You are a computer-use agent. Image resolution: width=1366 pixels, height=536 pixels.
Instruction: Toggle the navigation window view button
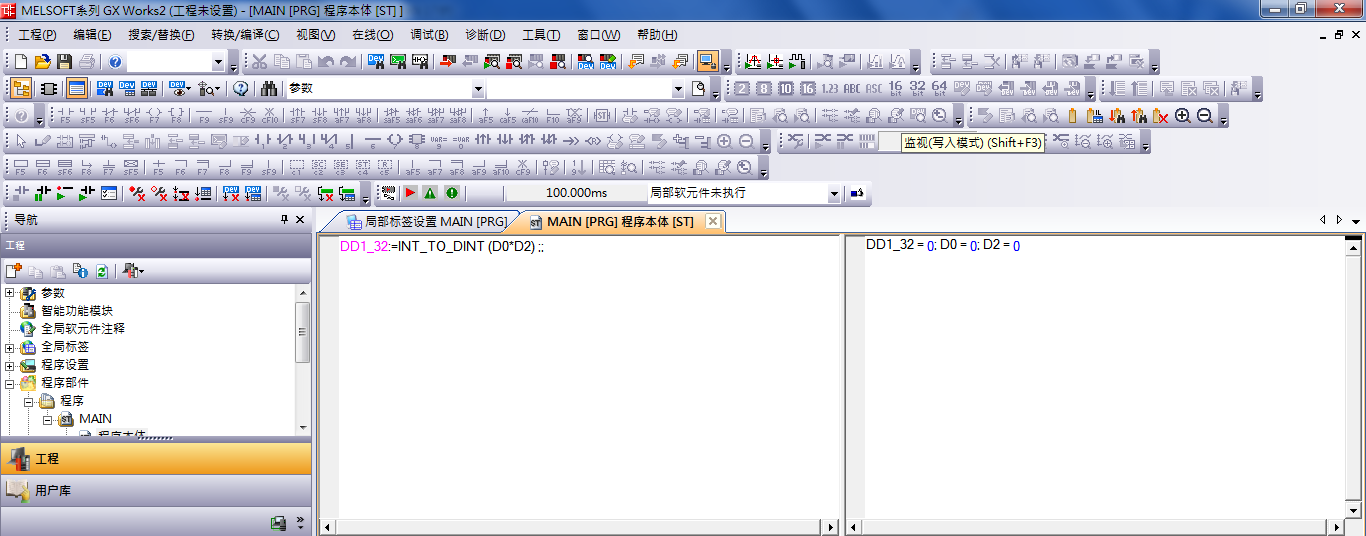pos(21,88)
